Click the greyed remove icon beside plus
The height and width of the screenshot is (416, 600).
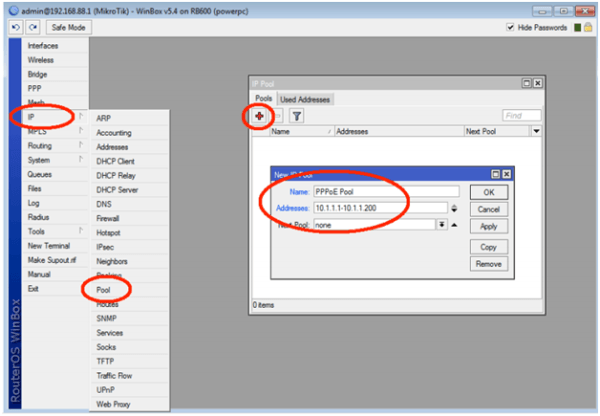pos(278,116)
